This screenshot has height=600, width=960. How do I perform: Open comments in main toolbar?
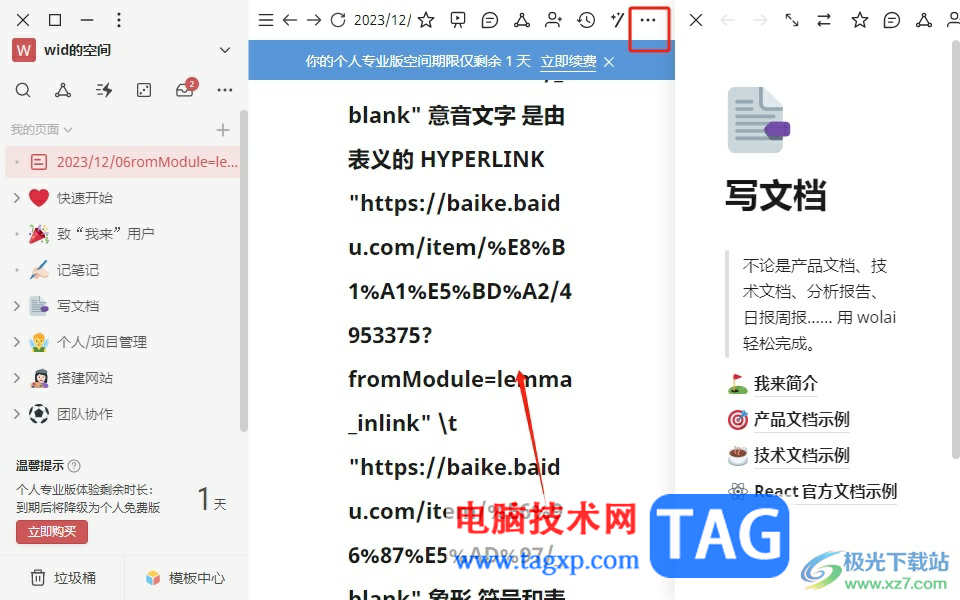[x=490, y=21]
